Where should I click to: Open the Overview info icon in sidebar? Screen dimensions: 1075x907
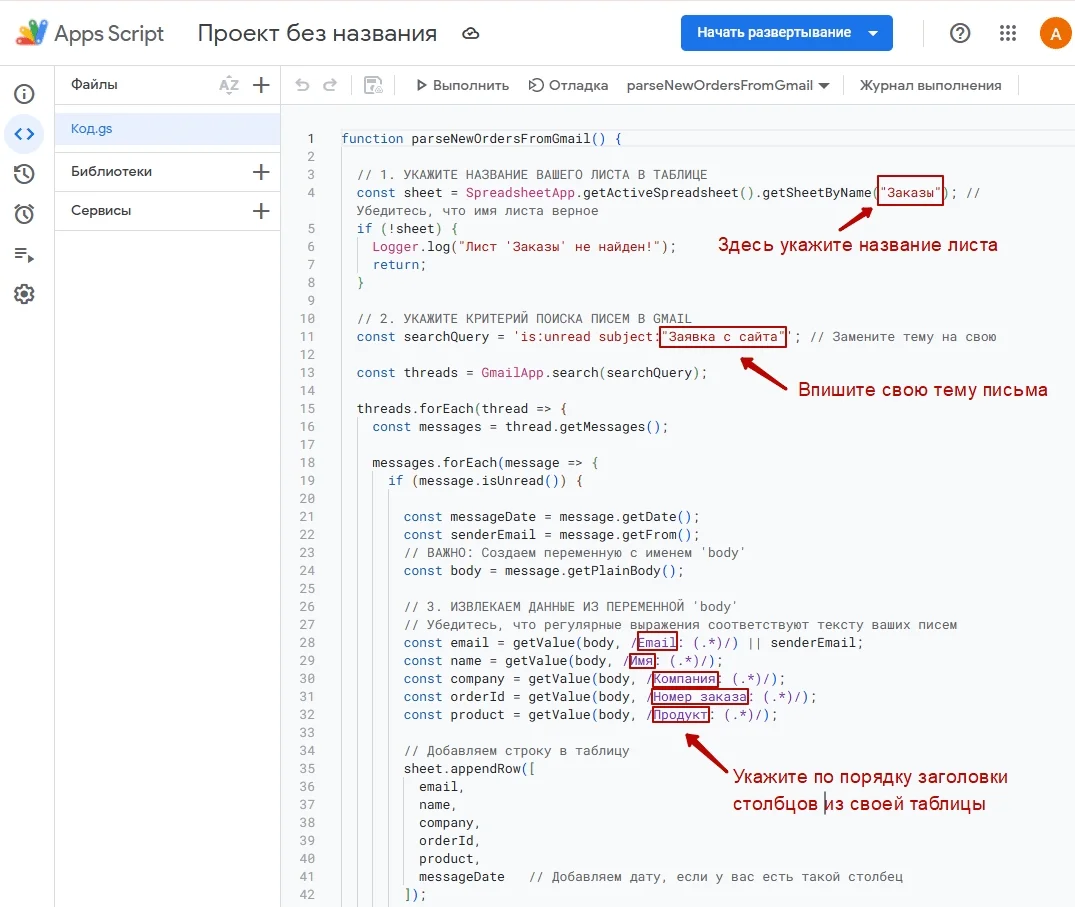tap(24, 94)
